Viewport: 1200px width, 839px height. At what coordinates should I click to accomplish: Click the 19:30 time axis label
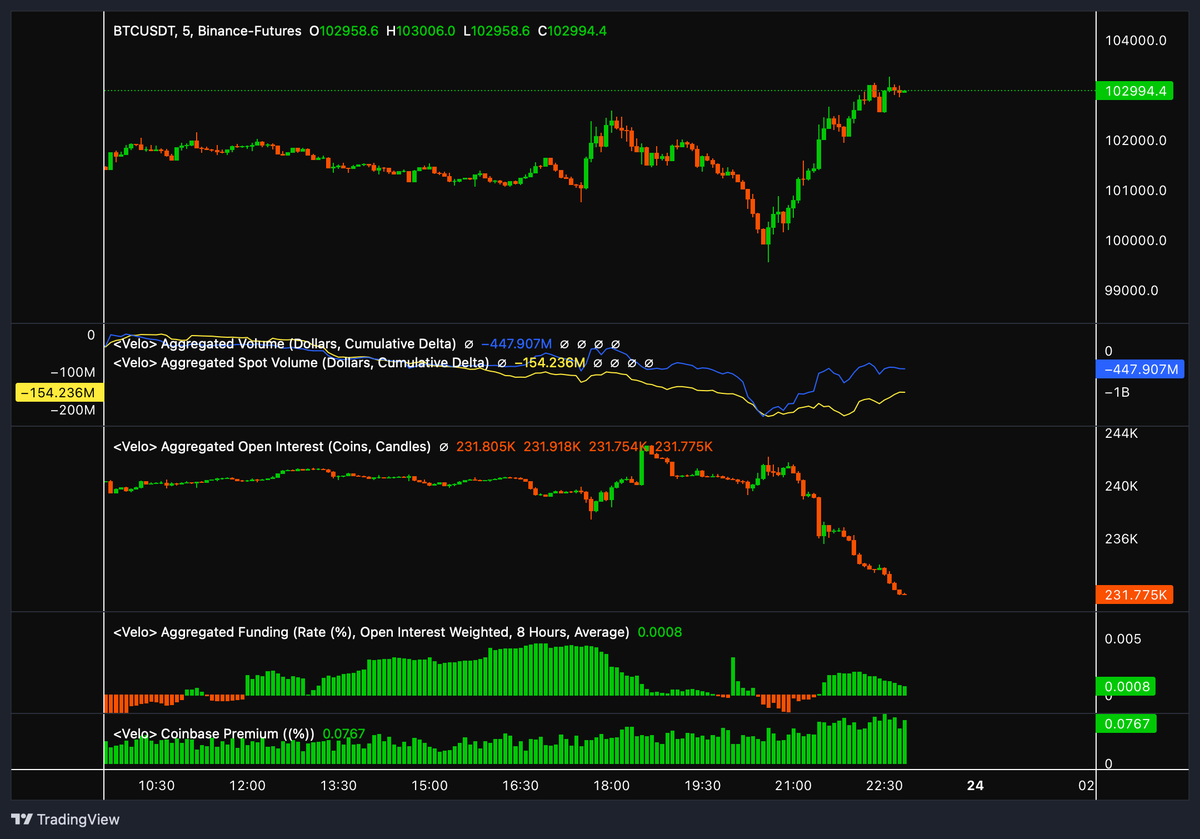(702, 786)
